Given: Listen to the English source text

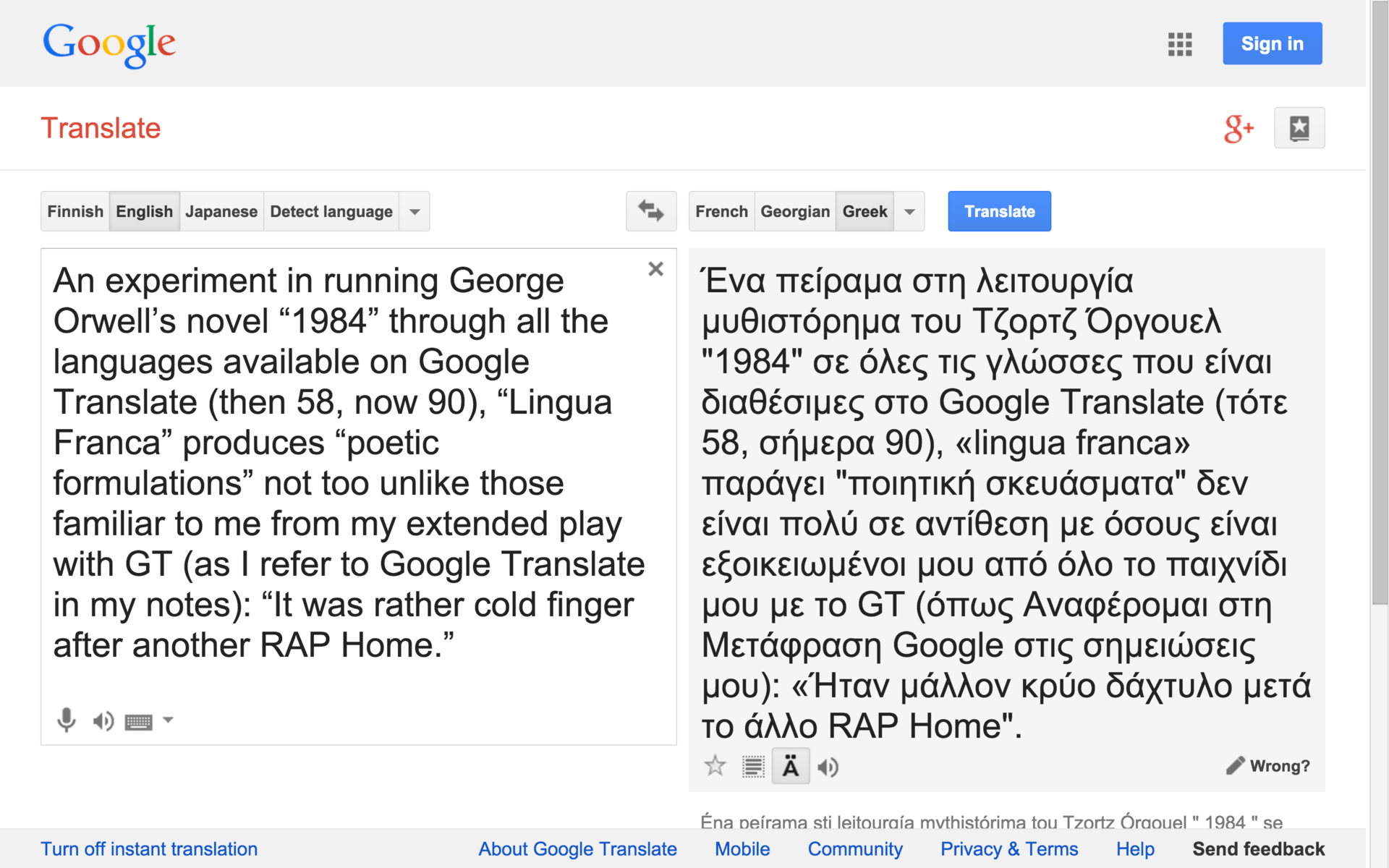Looking at the screenshot, I should [103, 720].
